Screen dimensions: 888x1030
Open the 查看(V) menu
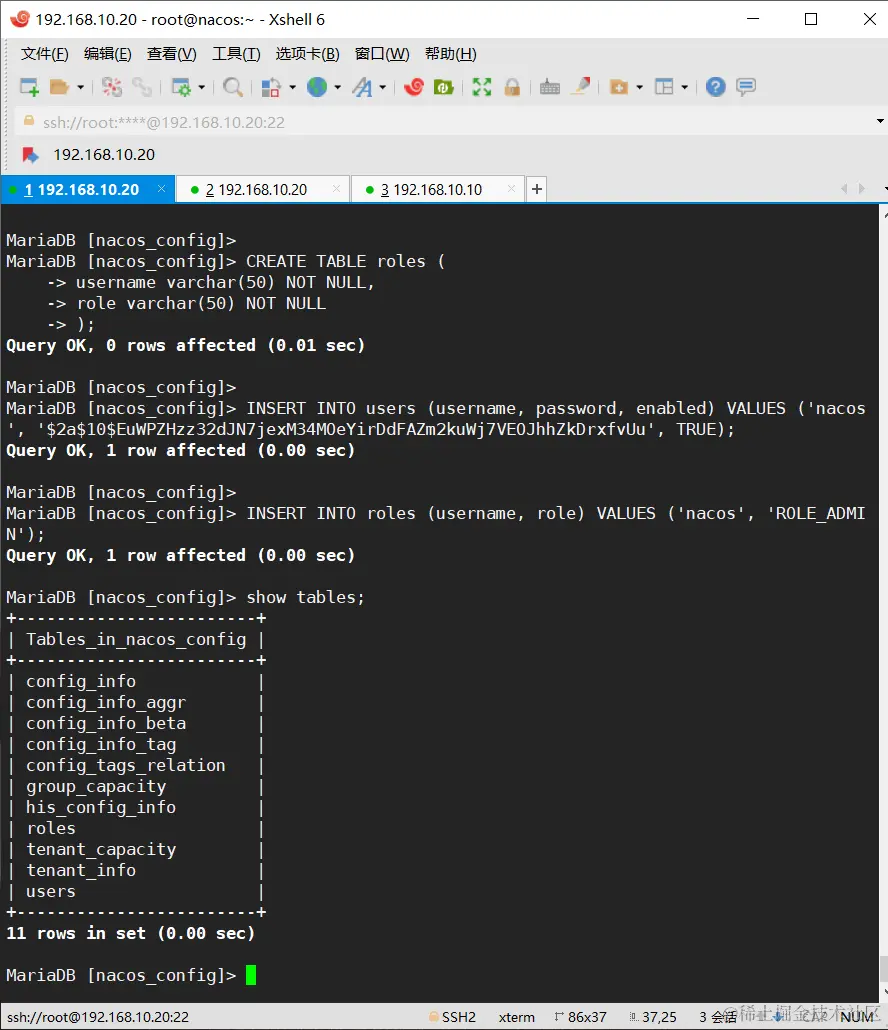point(171,54)
